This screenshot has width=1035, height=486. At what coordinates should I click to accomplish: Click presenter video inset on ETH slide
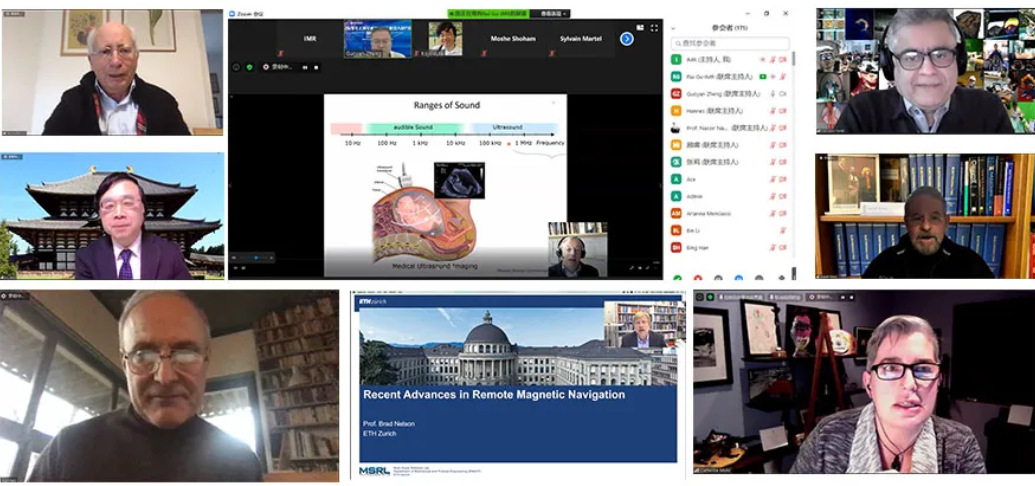pyautogui.click(x=644, y=325)
